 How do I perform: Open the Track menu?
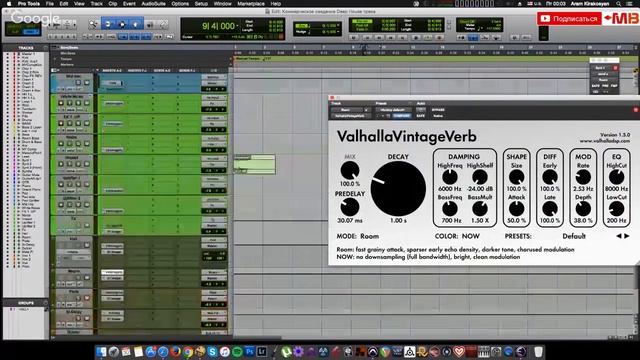[x=96, y=4]
